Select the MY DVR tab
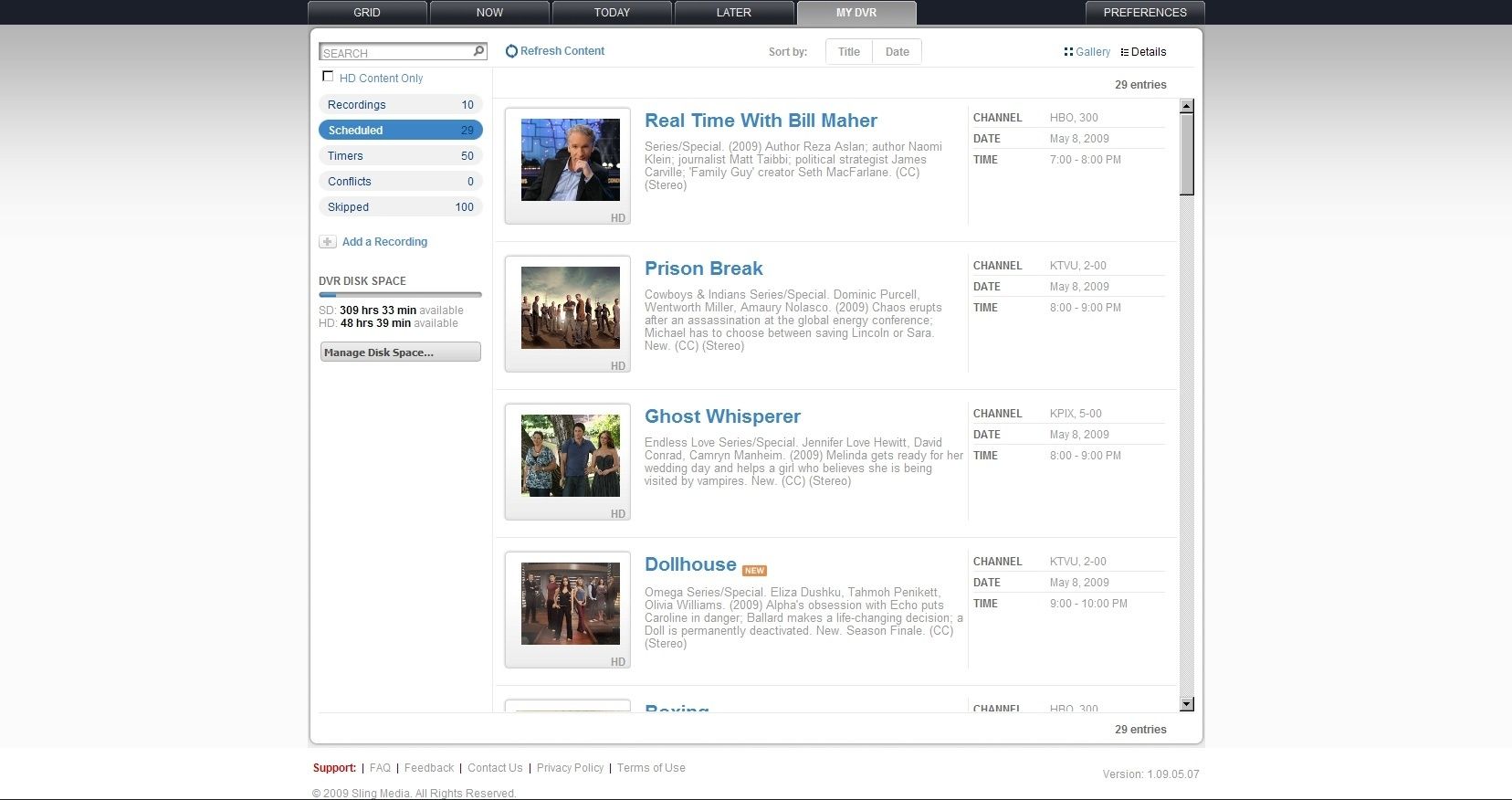 point(856,13)
